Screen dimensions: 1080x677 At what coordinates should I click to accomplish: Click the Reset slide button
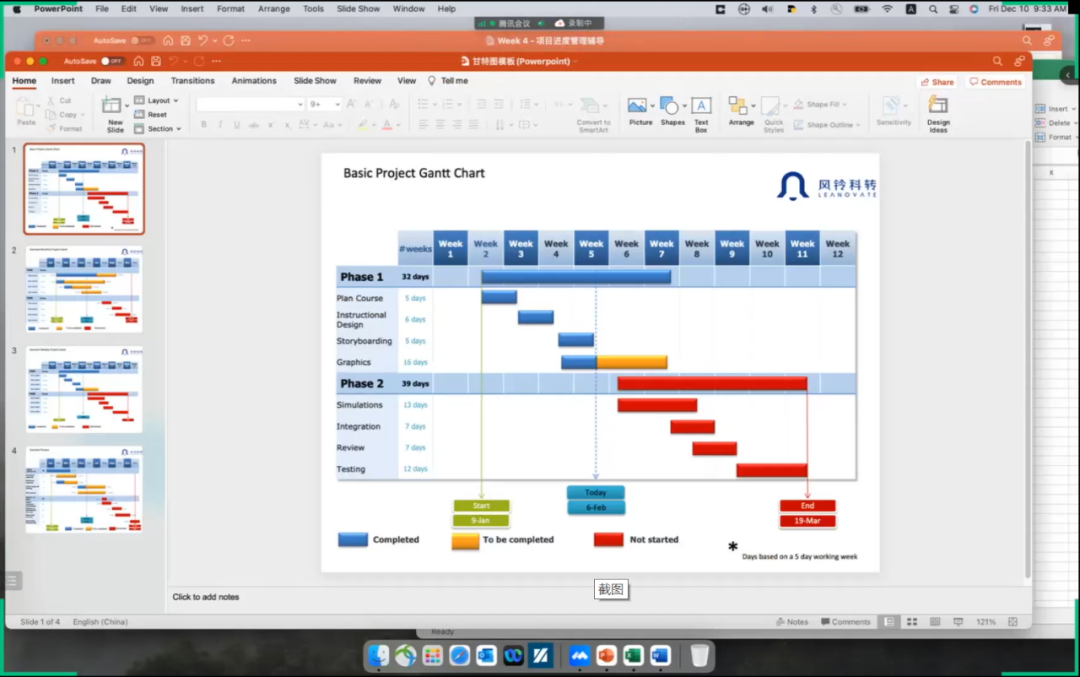click(x=151, y=114)
